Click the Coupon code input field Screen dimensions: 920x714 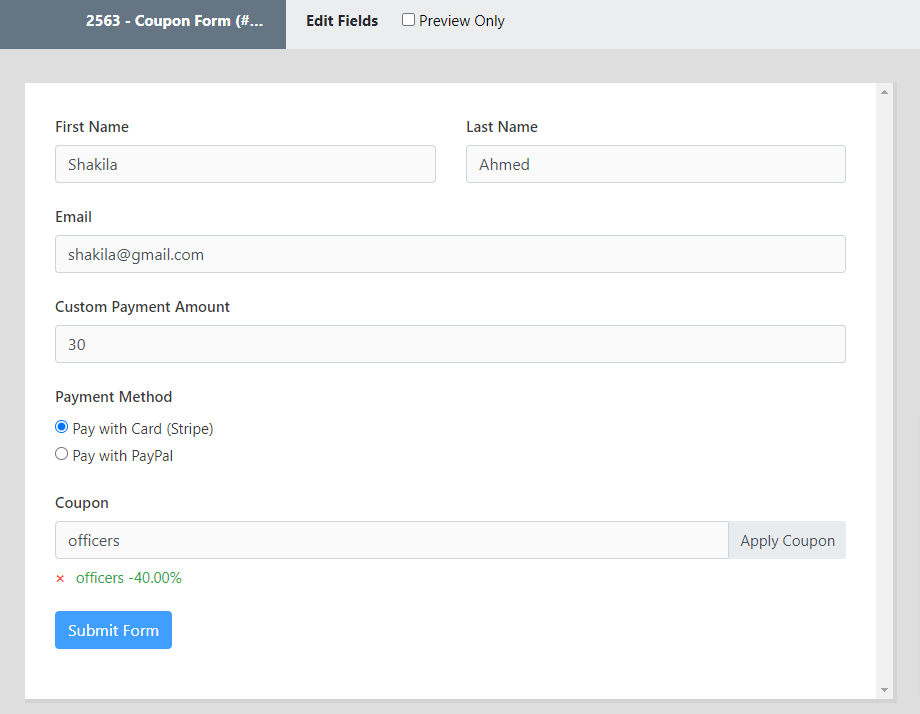pos(392,540)
